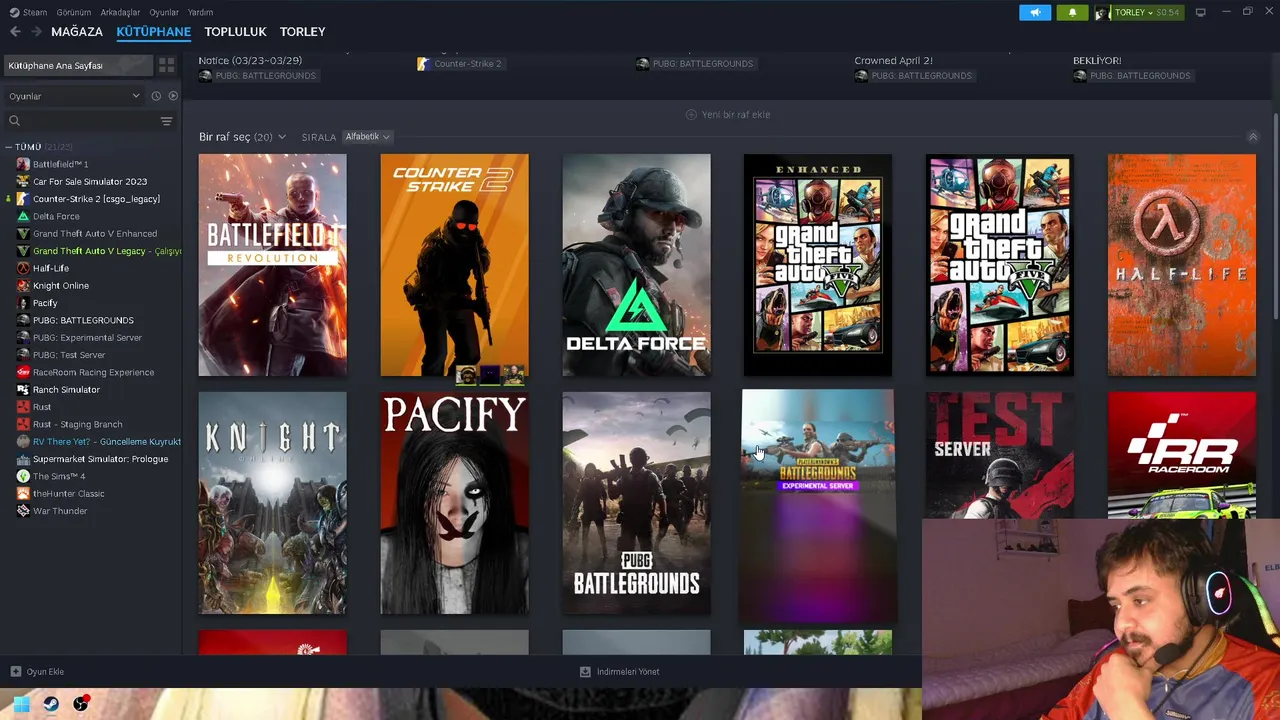Image resolution: width=1280 pixels, height=720 pixels.
Task: Go forward with the right navigation arrow
Action: coord(36,32)
